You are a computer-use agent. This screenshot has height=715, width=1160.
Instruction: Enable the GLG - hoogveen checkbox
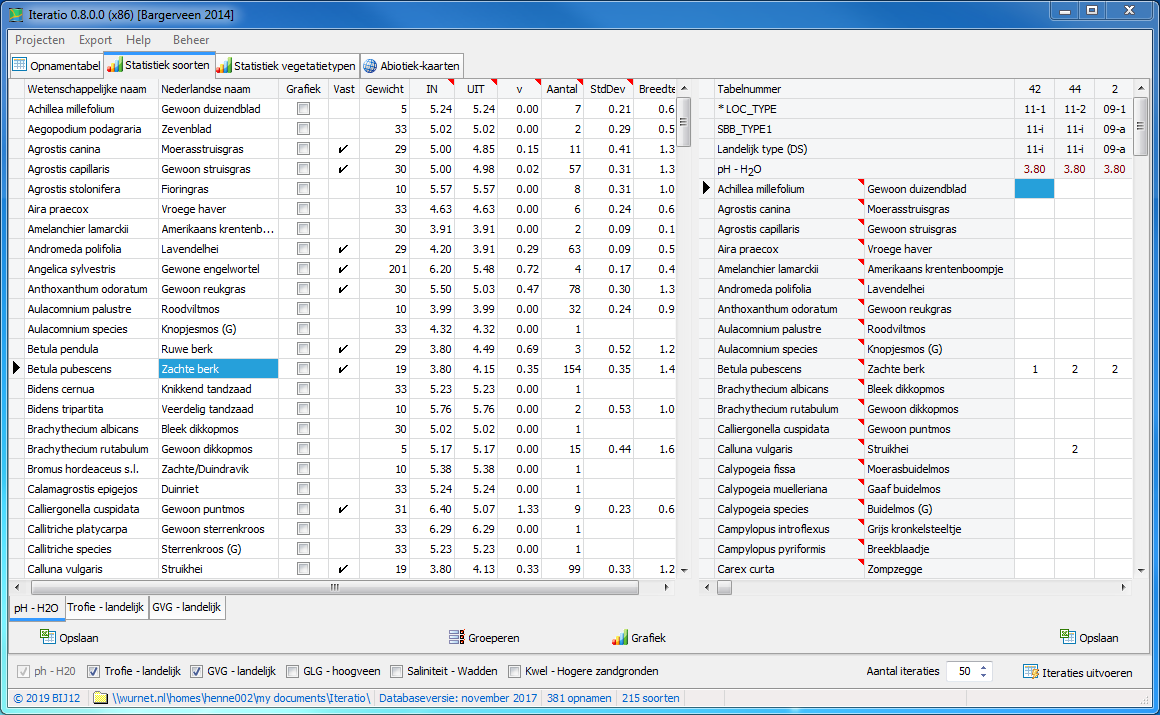point(293,671)
